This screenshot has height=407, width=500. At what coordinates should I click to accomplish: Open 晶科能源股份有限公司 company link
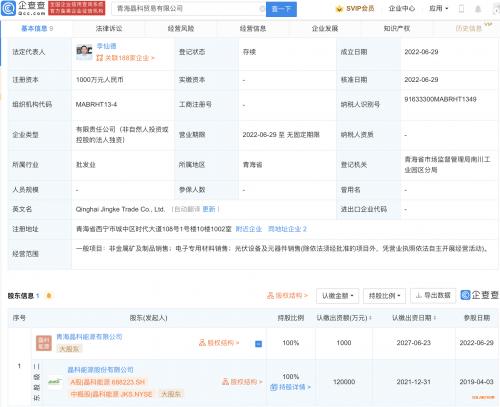[x=100, y=370]
